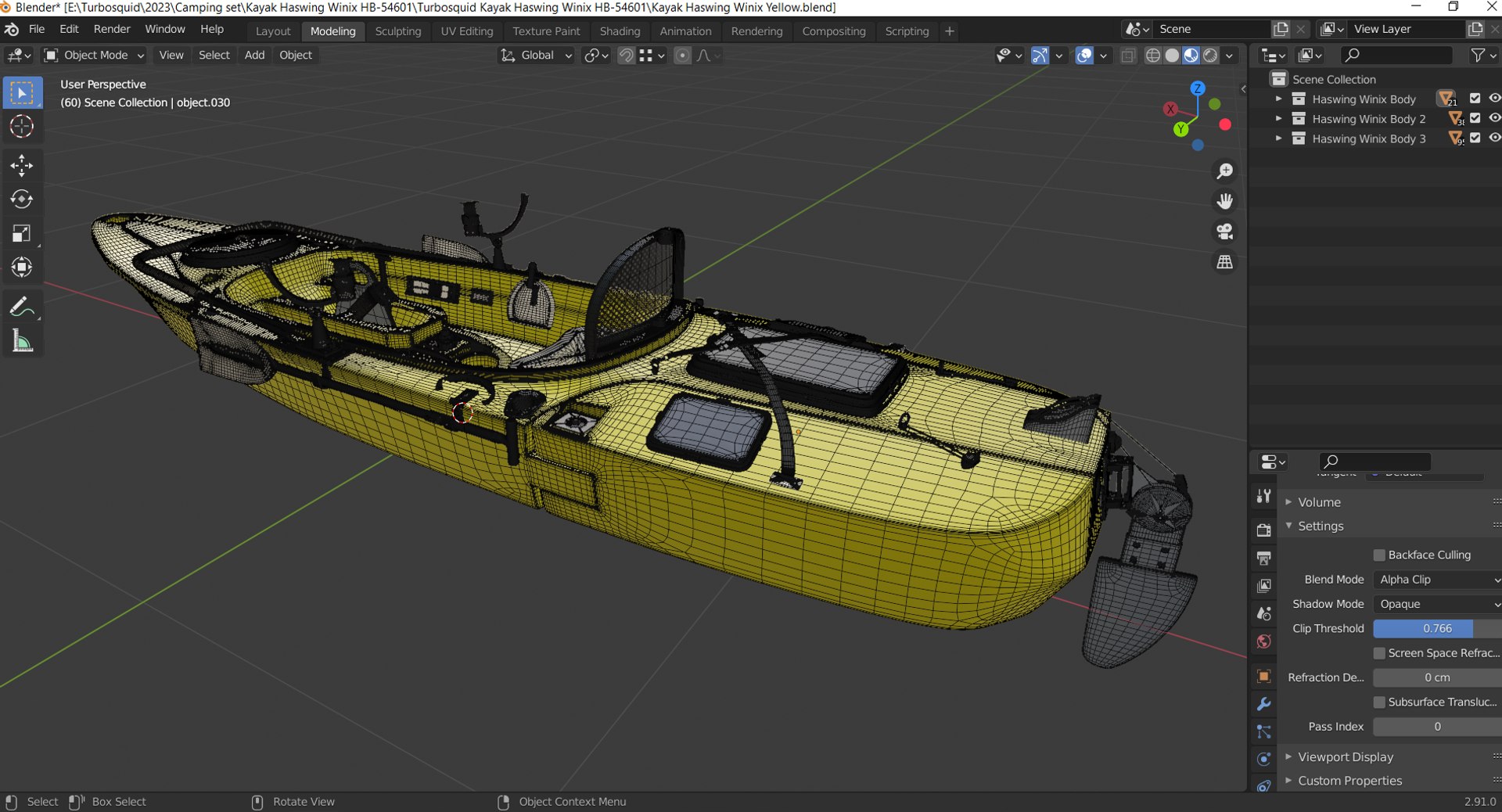Pick the Annotate pencil tool
Screen dimensions: 1502x812
[x=21, y=307]
